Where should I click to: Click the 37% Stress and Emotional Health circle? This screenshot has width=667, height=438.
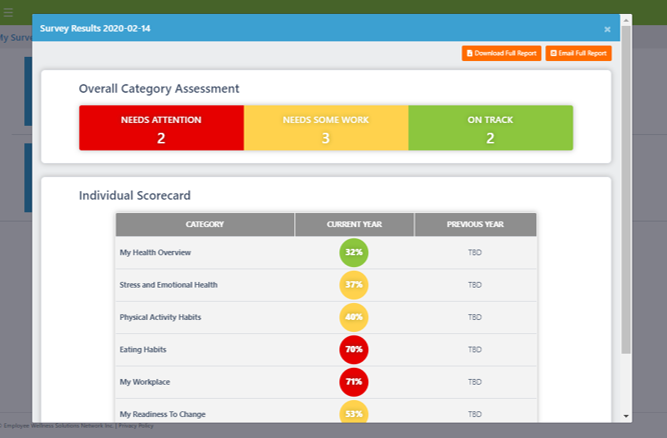click(354, 285)
